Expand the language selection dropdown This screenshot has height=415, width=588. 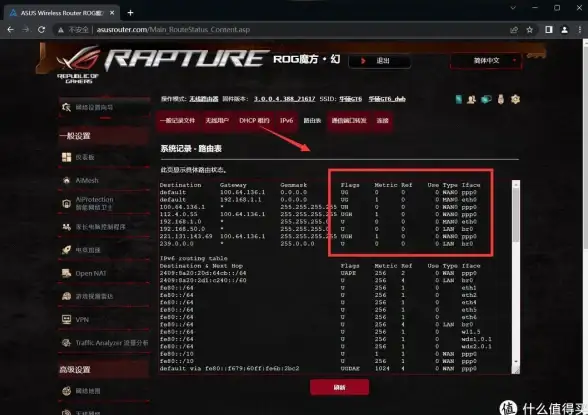[486, 61]
